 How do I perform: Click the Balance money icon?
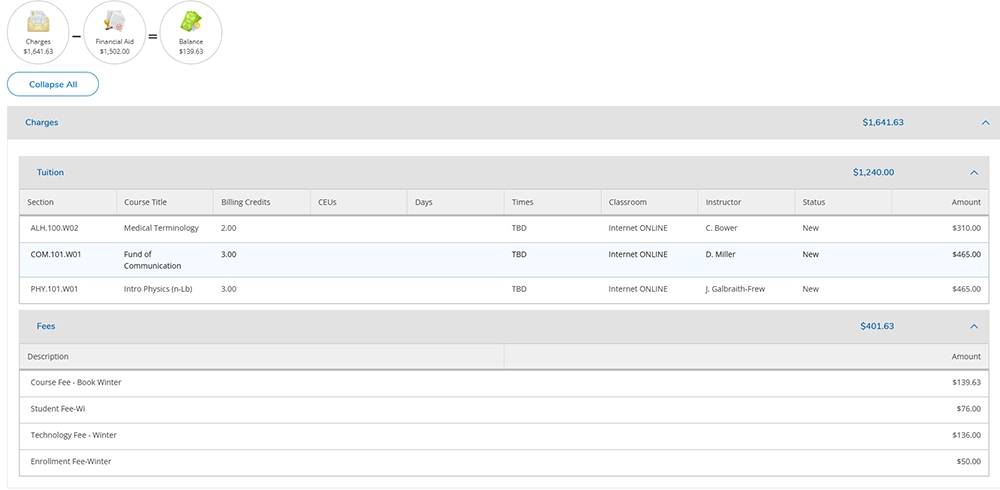point(191,22)
